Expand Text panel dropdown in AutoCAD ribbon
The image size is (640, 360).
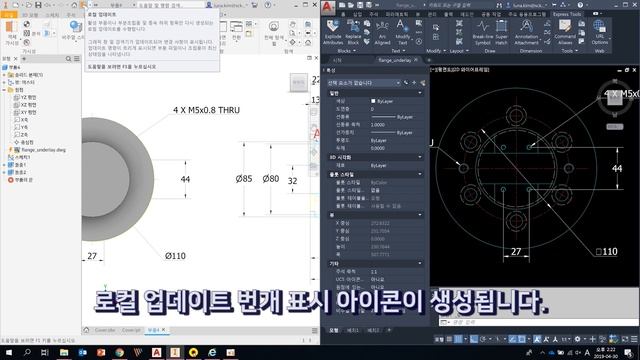[x=404, y=51]
